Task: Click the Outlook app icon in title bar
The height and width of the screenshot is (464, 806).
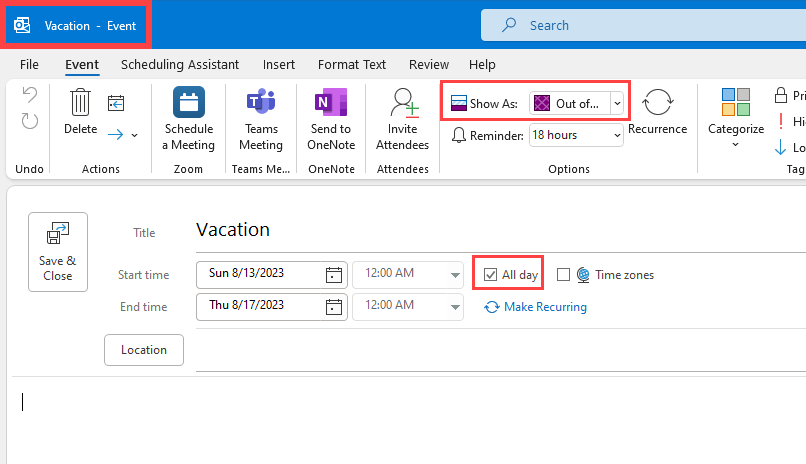Action: click(22, 25)
